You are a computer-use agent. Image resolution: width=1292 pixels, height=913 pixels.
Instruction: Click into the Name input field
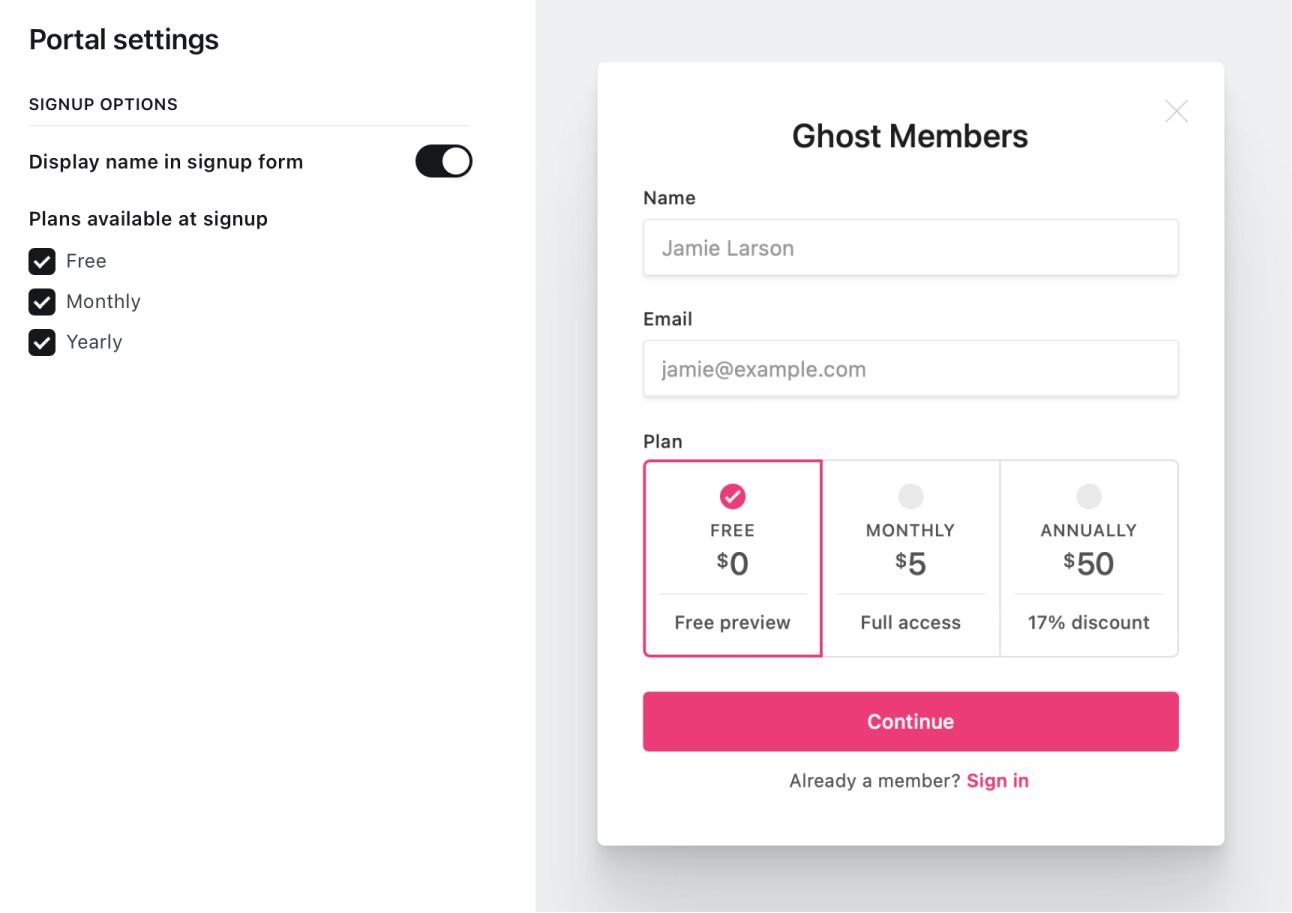911,248
